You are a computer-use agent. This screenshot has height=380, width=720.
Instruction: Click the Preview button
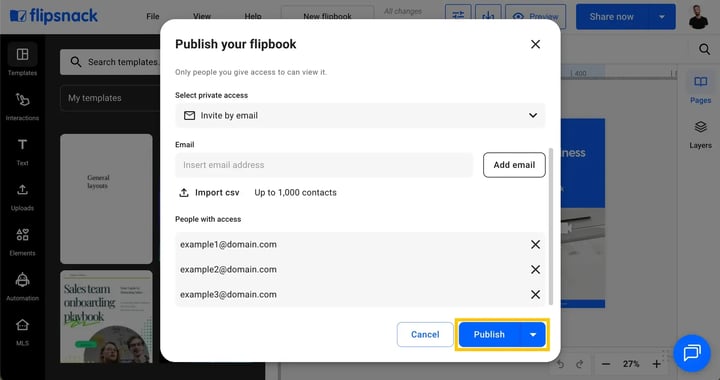[x=535, y=17]
